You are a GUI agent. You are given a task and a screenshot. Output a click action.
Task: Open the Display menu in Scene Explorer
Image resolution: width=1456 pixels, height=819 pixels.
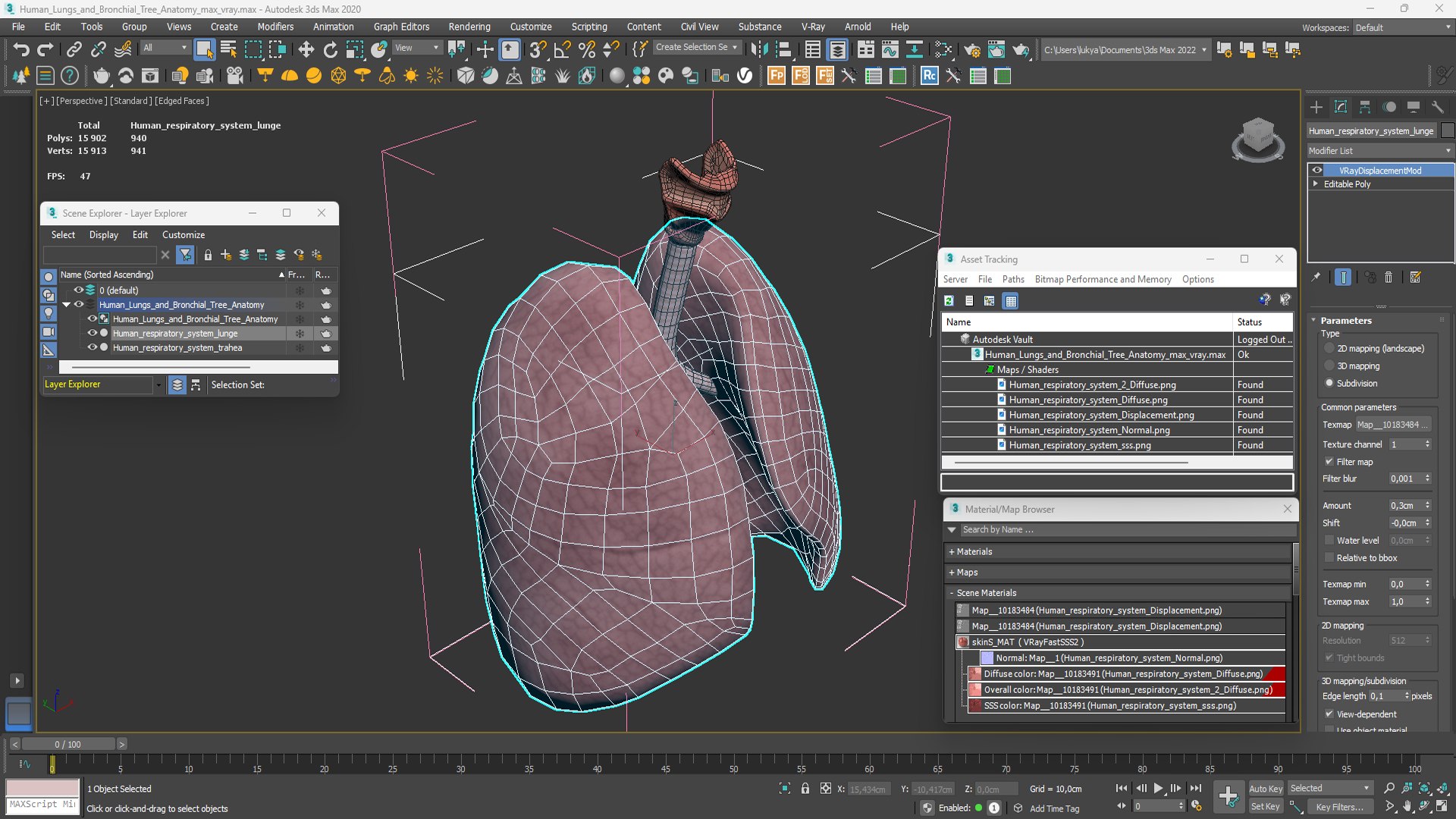pyautogui.click(x=104, y=235)
